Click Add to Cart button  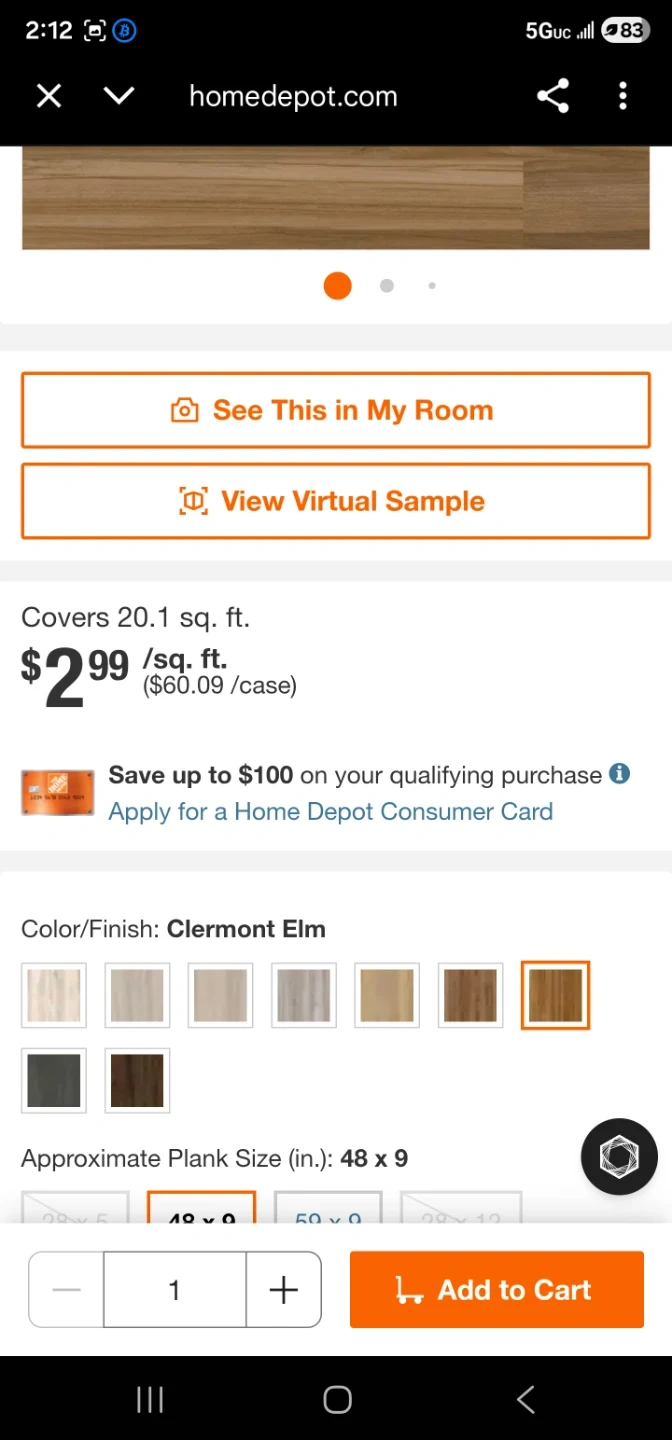pos(496,1290)
